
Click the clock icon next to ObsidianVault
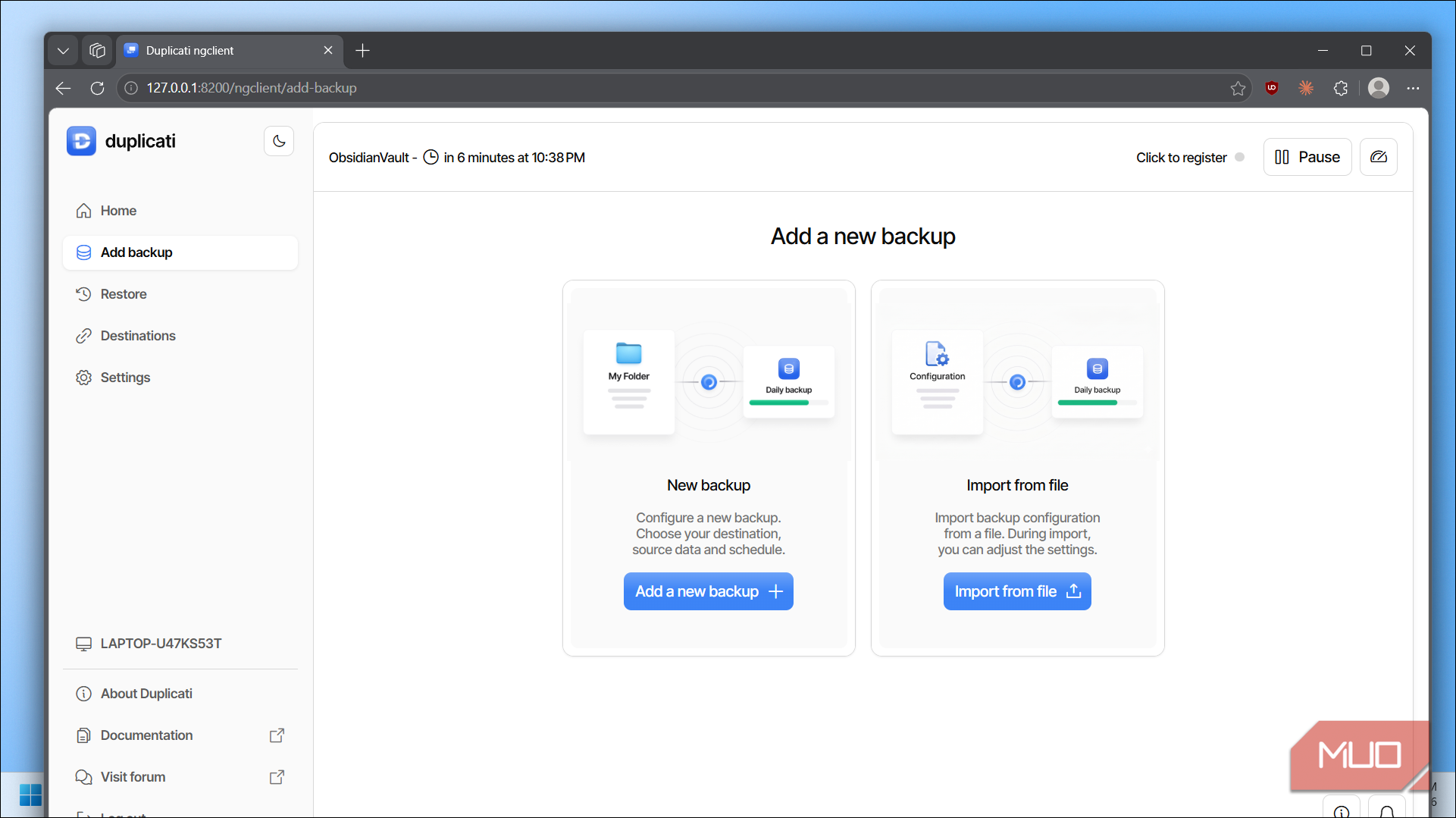tap(431, 158)
